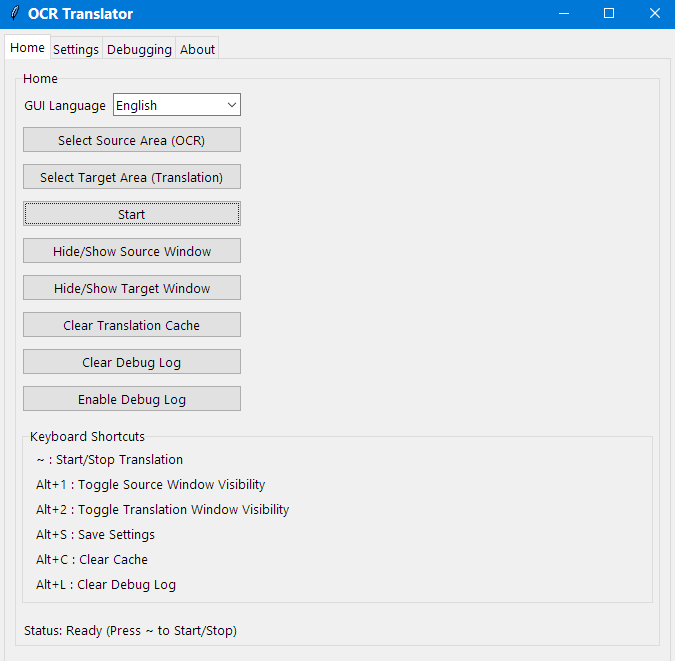The height and width of the screenshot is (661, 675).
Task: Minimize the OCR Translator window
Action: coord(564,14)
